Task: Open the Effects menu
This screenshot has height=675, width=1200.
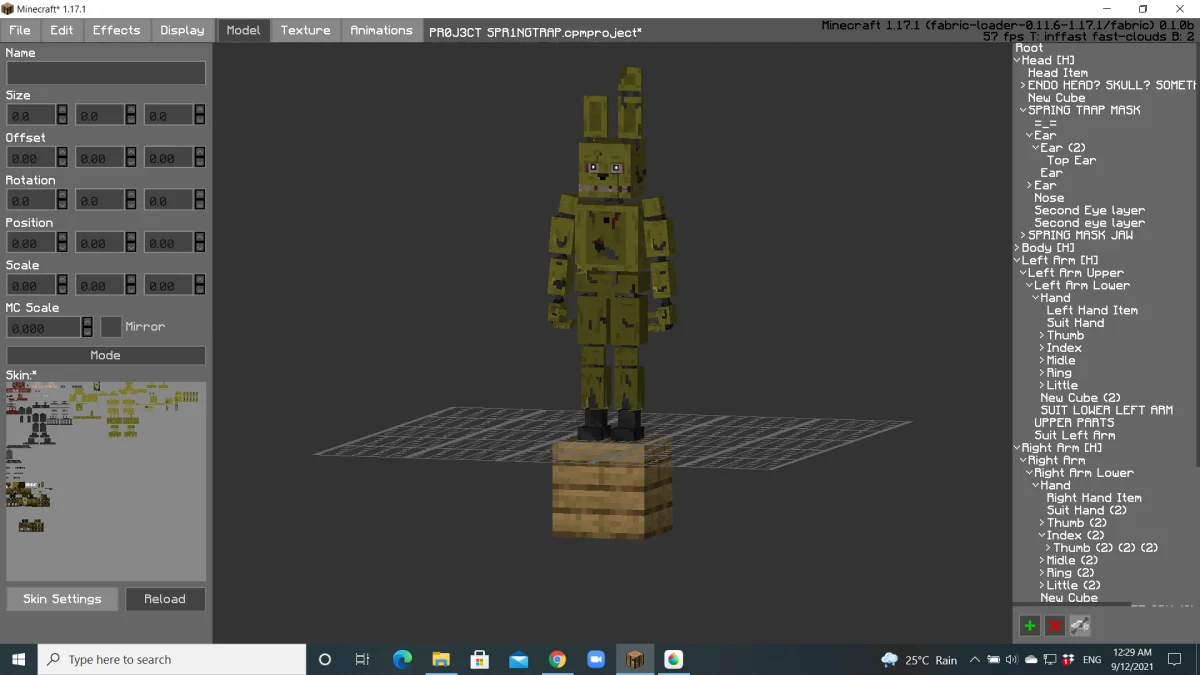Action: pyautogui.click(x=117, y=30)
